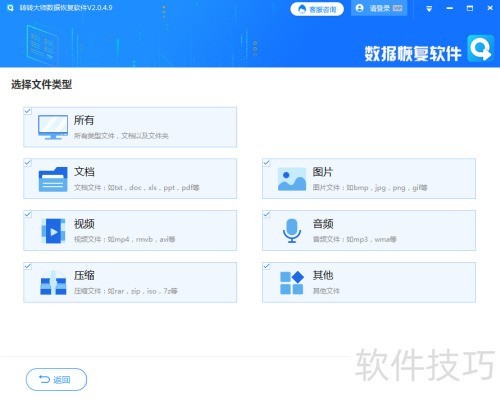Screen dimensions: 500x402
Task: Click the folder icon for 文档
Action: point(53,179)
